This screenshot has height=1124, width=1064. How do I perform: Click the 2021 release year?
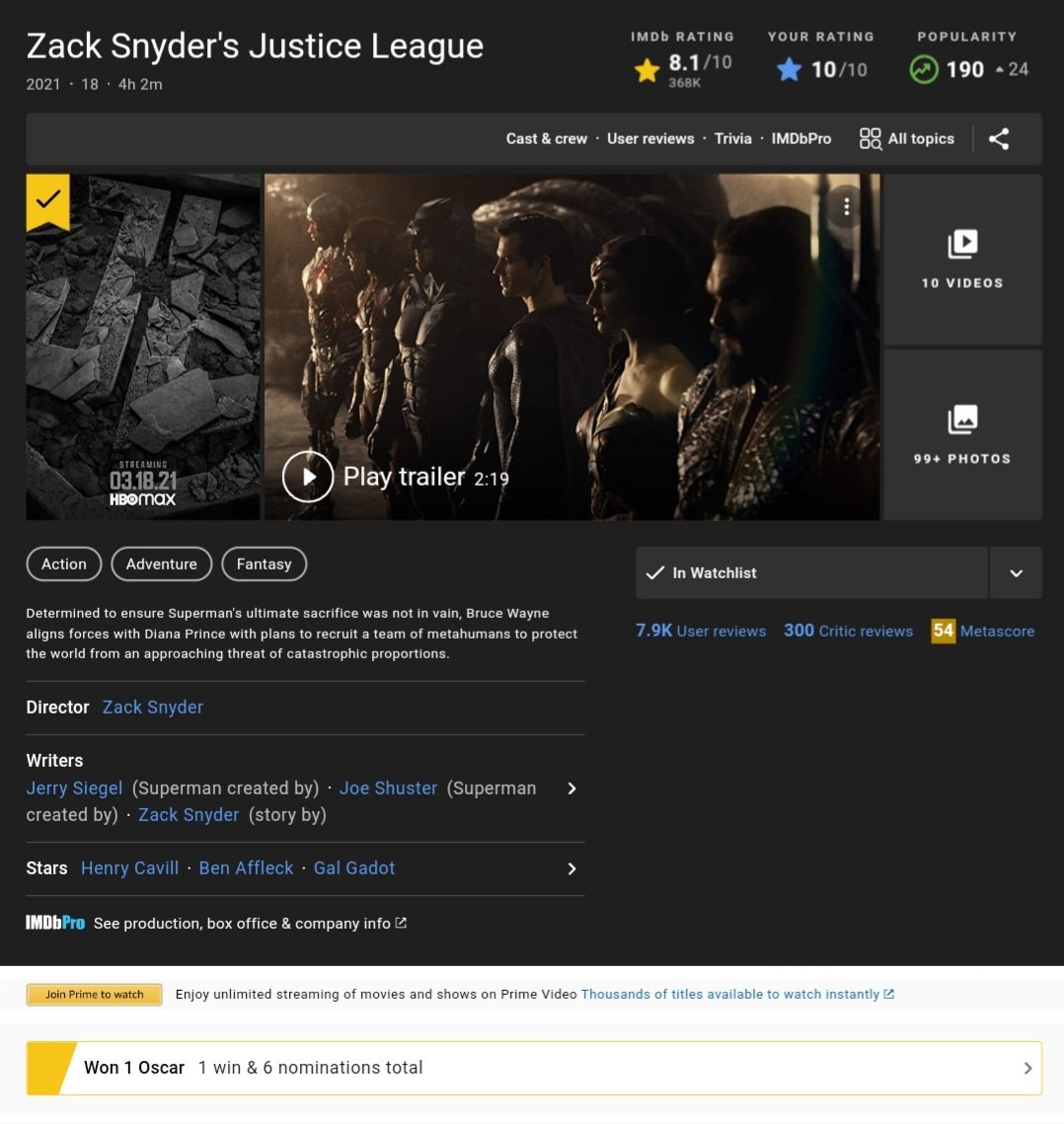click(x=43, y=85)
